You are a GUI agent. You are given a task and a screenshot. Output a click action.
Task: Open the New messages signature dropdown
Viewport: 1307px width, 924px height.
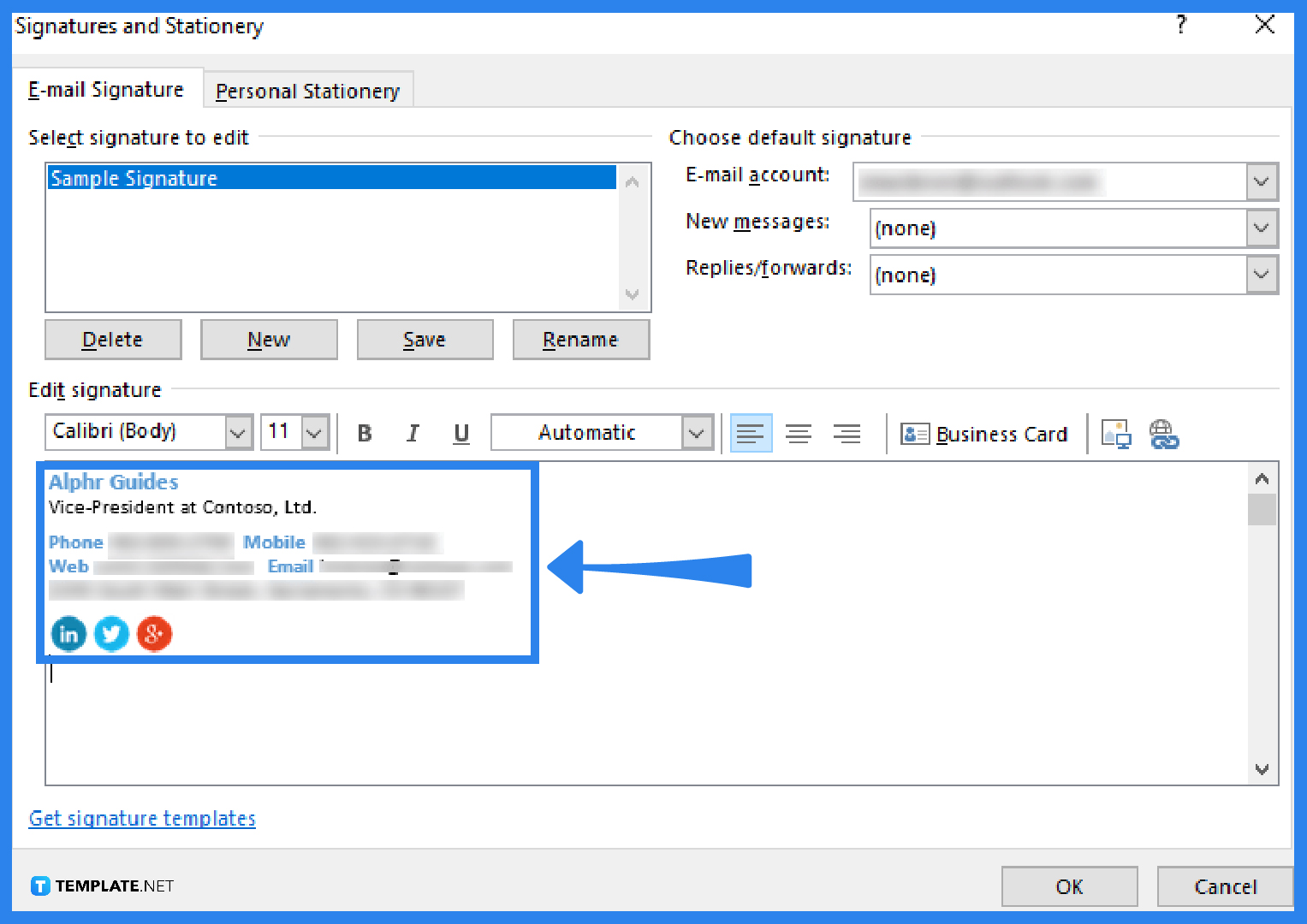pos(1261,228)
